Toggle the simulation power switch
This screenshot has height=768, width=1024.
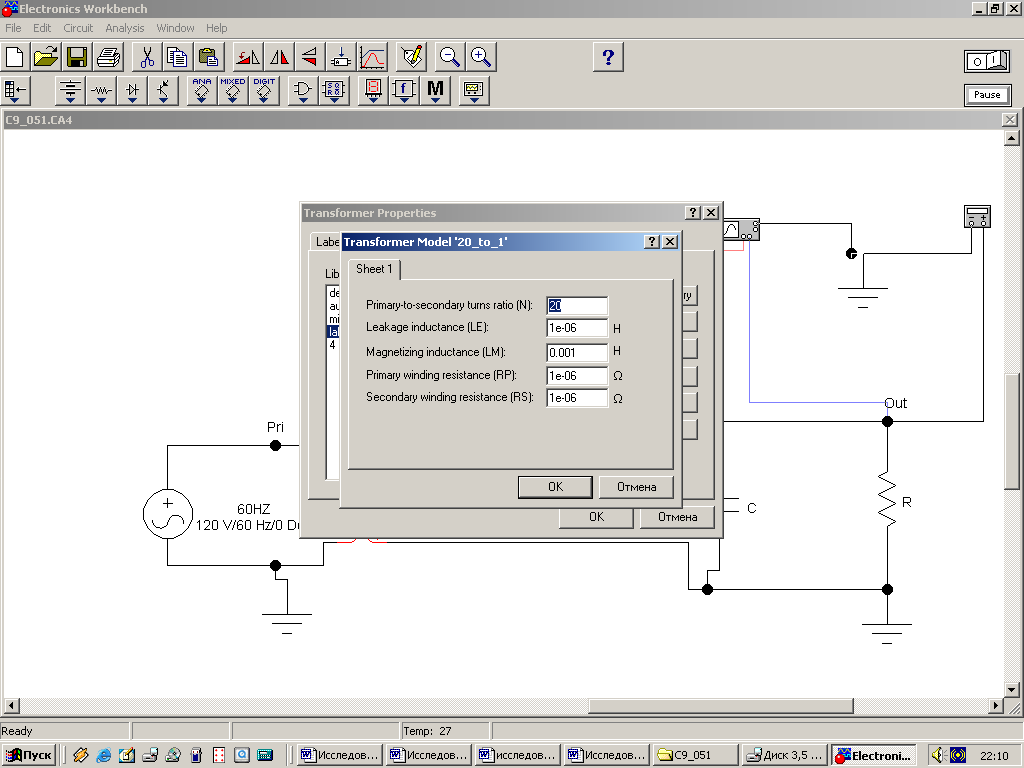tap(987, 61)
